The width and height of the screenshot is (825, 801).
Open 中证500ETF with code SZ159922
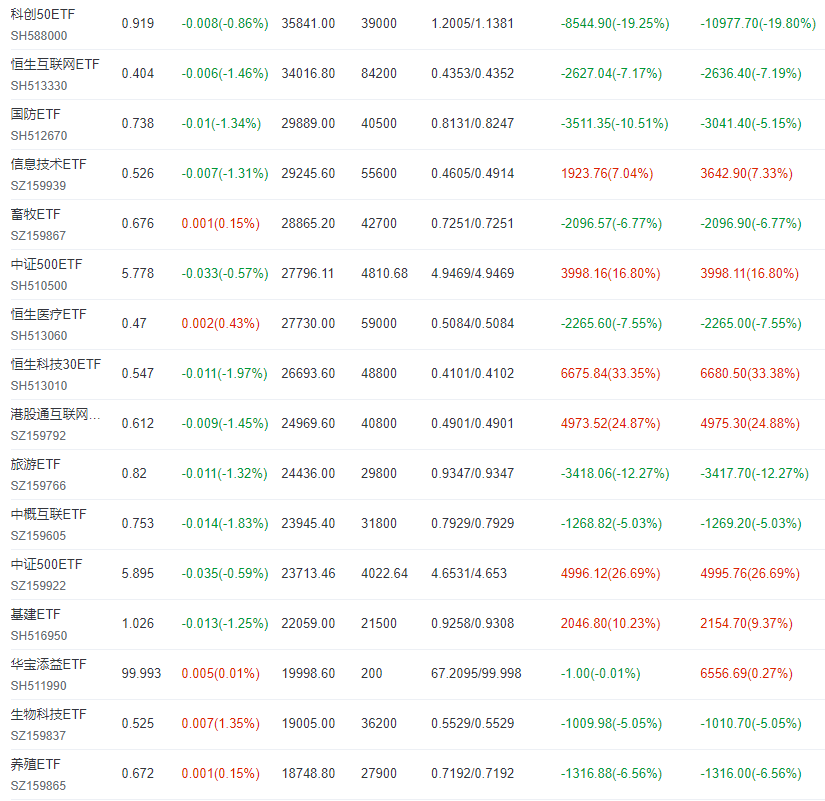(46, 564)
